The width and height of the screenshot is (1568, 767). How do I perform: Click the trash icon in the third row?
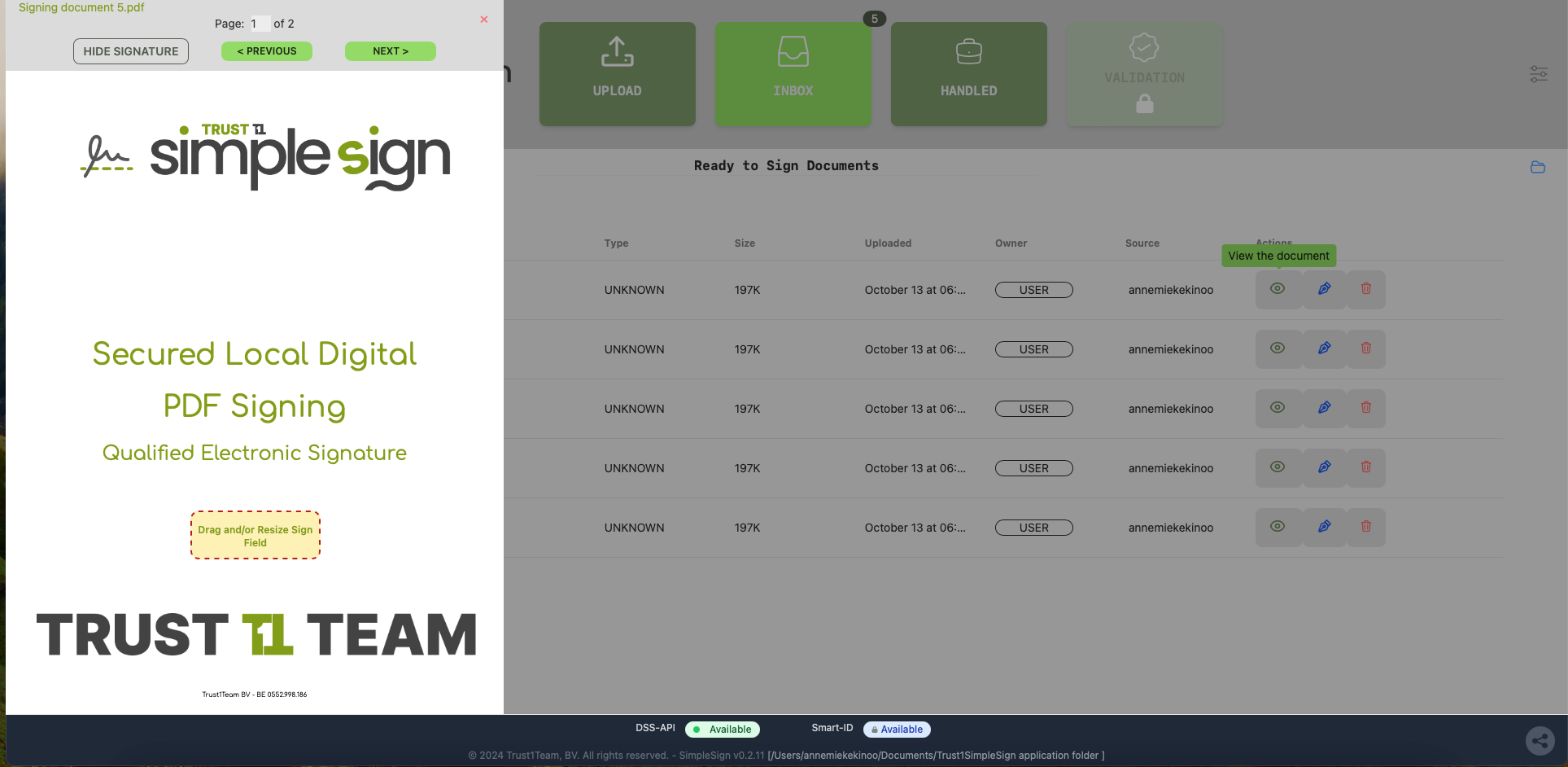point(1366,408)
